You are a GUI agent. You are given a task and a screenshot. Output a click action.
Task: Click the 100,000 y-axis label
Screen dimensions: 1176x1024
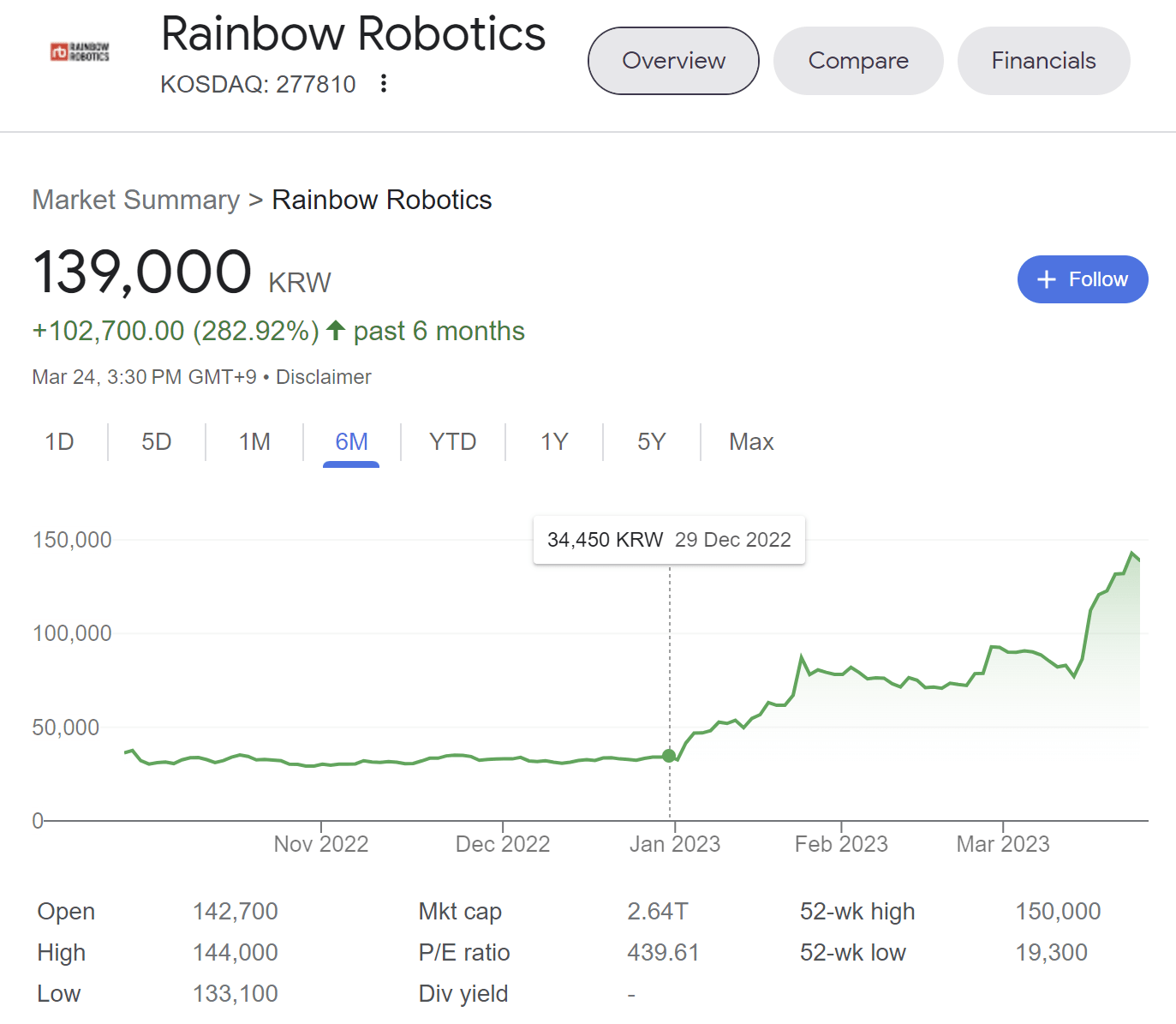point(72,633)
